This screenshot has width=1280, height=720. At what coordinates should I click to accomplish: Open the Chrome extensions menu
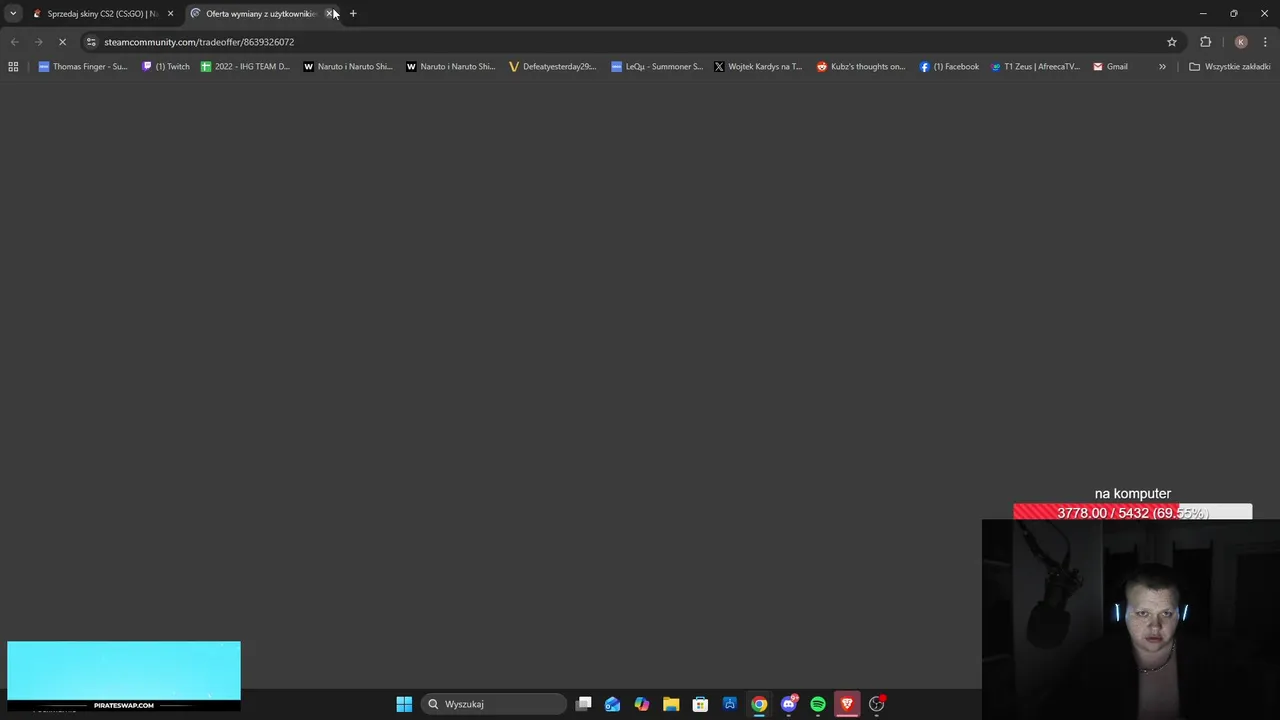click(x=1205, y=42)
